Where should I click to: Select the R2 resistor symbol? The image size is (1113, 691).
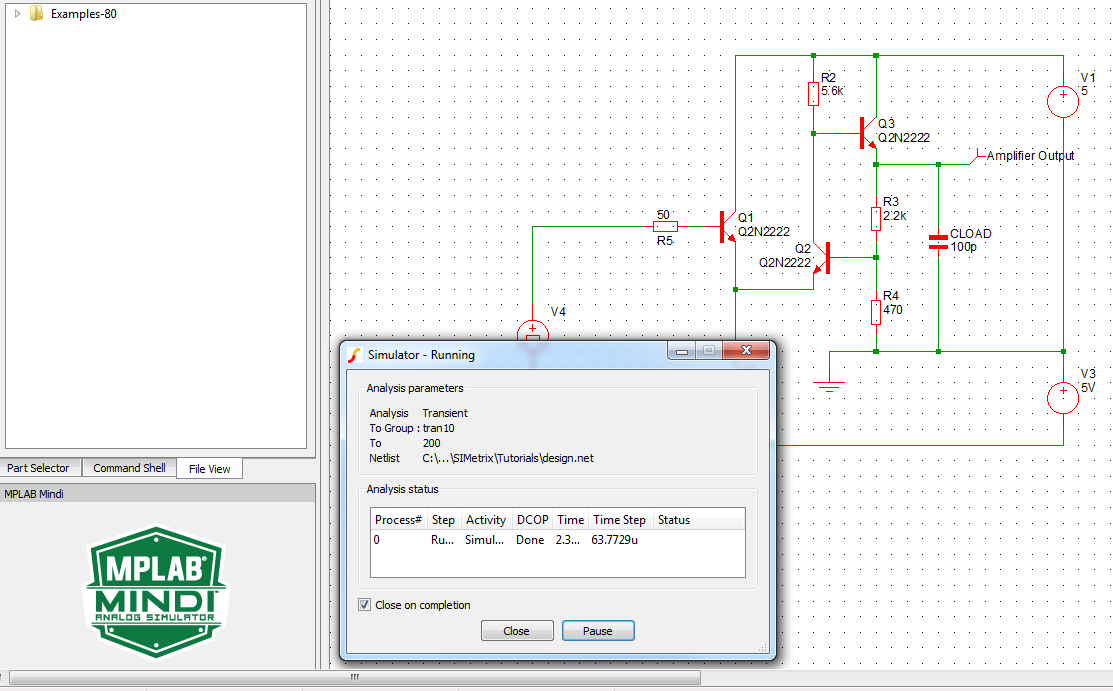click(x=814, y=94)
